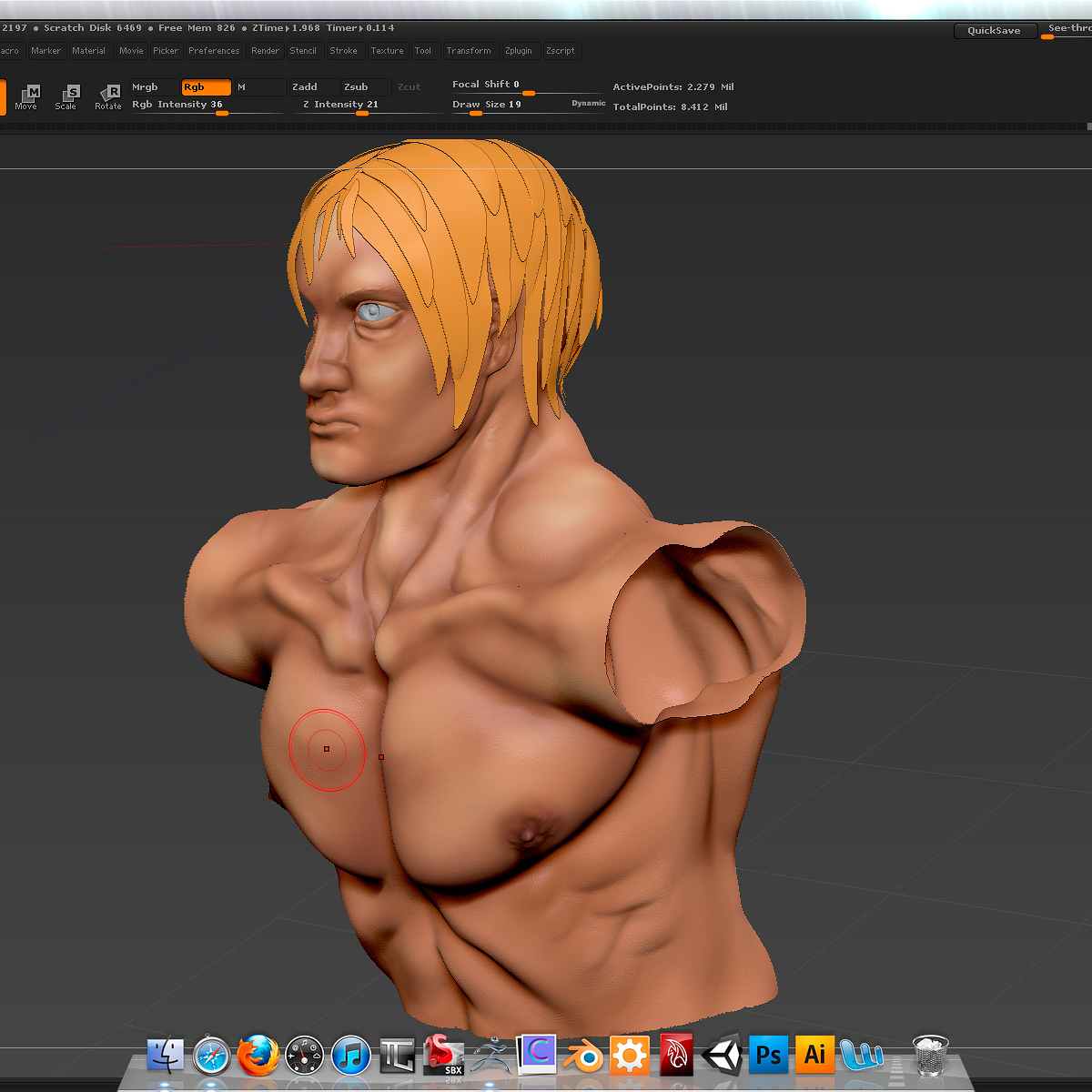
Task: Launch Safari from the dock
Action: [212, 1056]
